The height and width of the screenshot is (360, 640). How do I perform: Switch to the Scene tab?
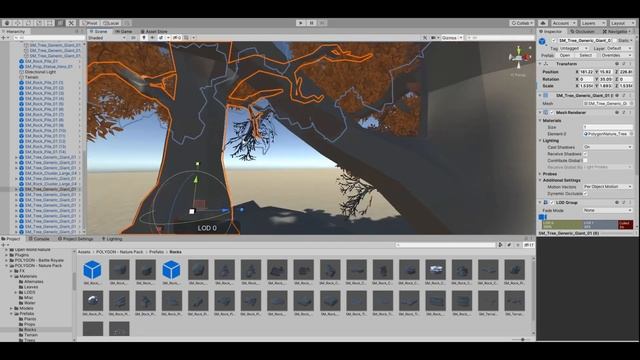(99, 31)
